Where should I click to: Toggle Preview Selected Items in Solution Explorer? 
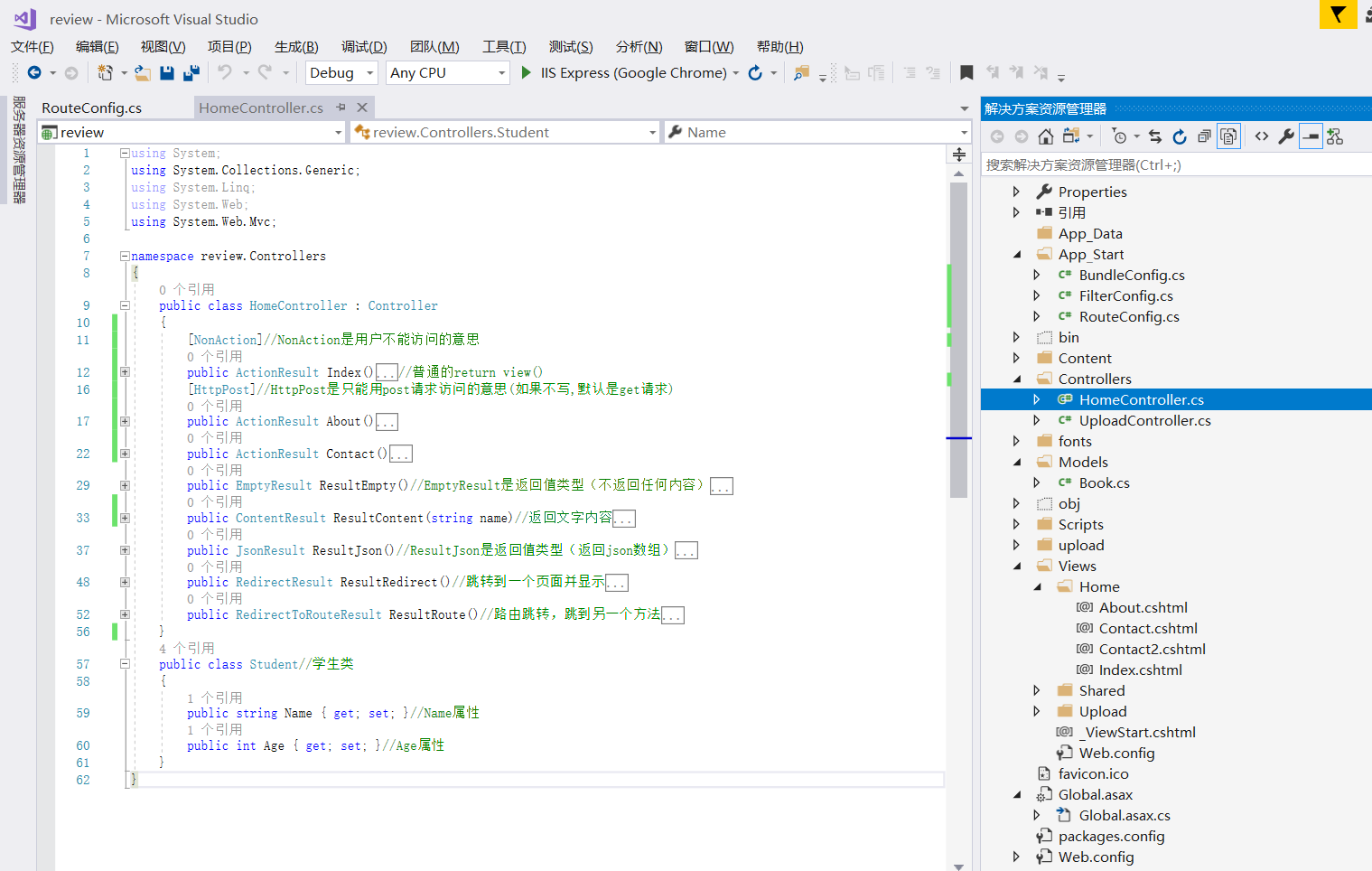(x=1311, y=136)
